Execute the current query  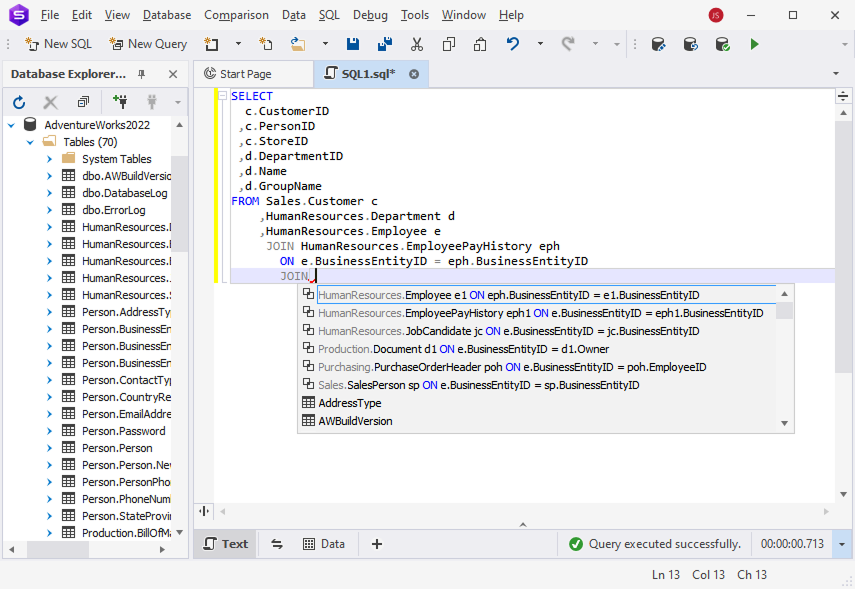[755, 44]
